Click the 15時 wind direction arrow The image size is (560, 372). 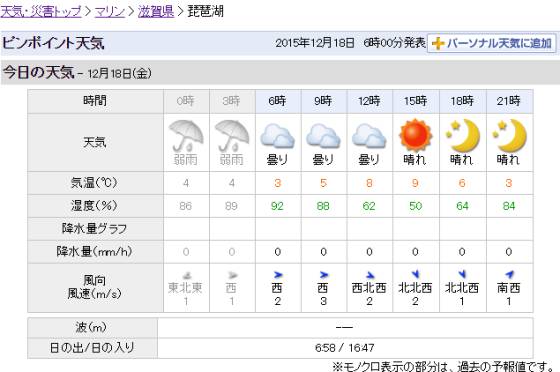415,274
